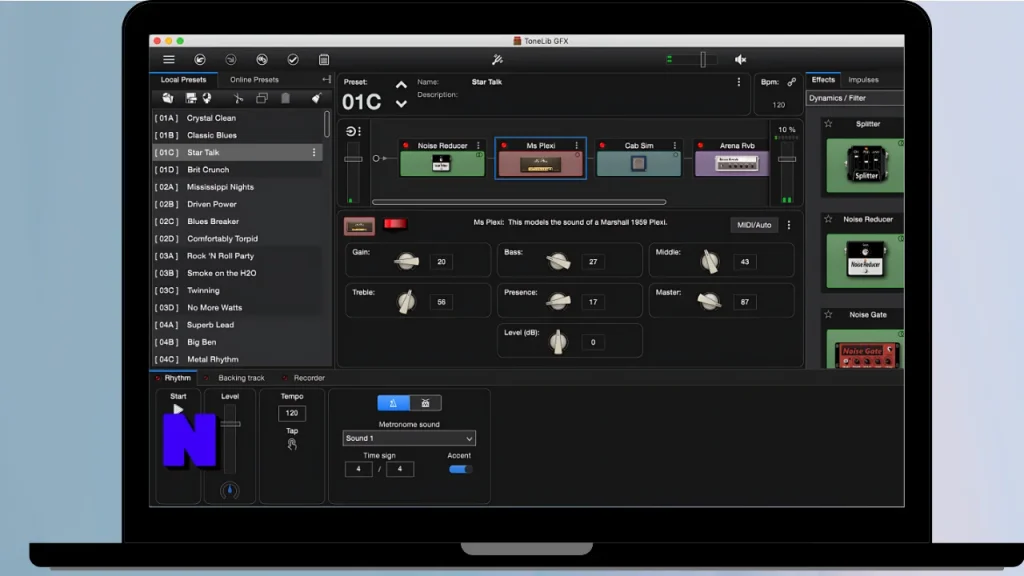Click the open preset folder icon
This screenshot has width=1024, height=576.
pos(168,98)
